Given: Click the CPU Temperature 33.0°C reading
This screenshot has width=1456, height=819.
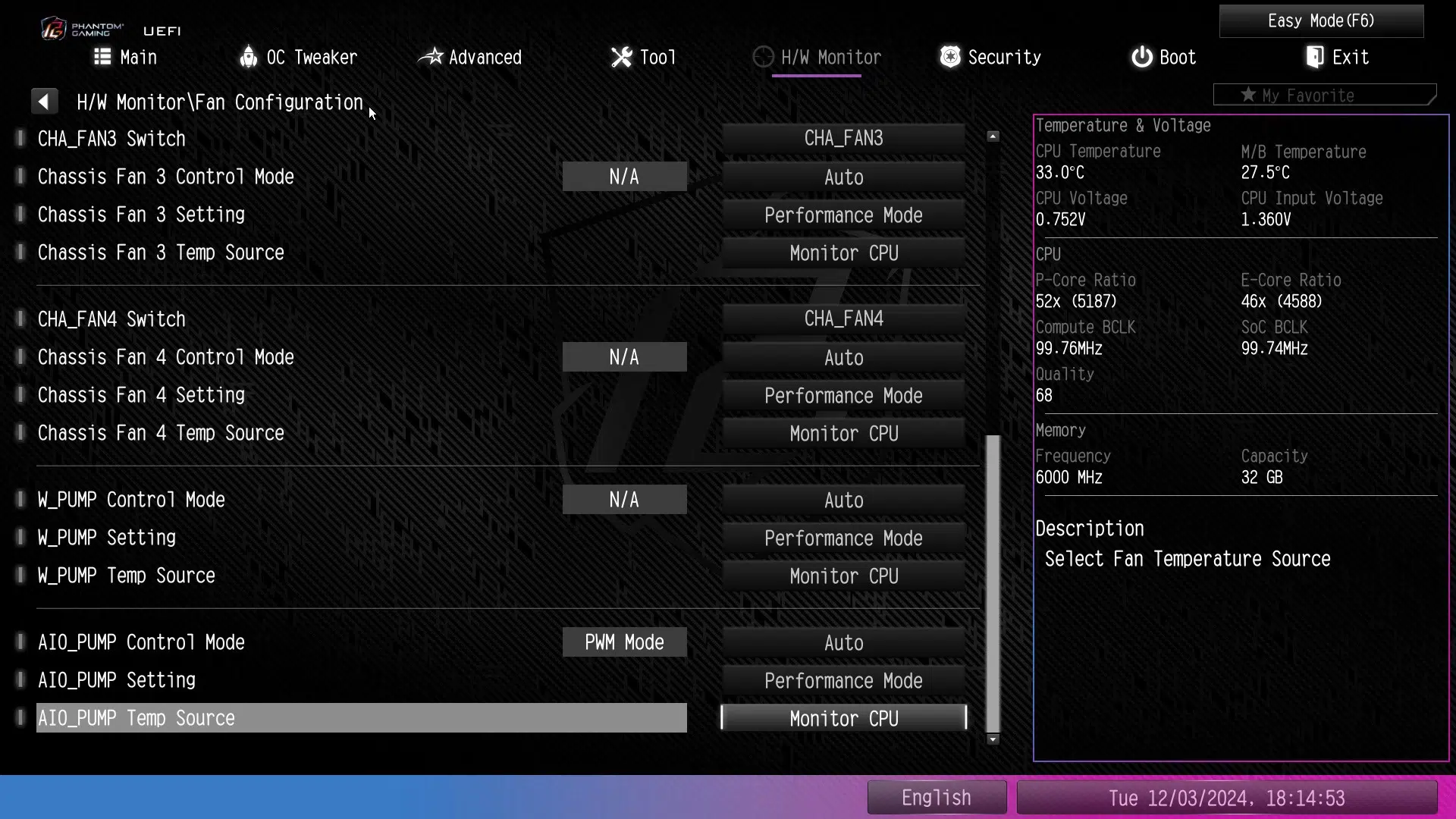Looking at the screenshot, I should coord(1060,172).
